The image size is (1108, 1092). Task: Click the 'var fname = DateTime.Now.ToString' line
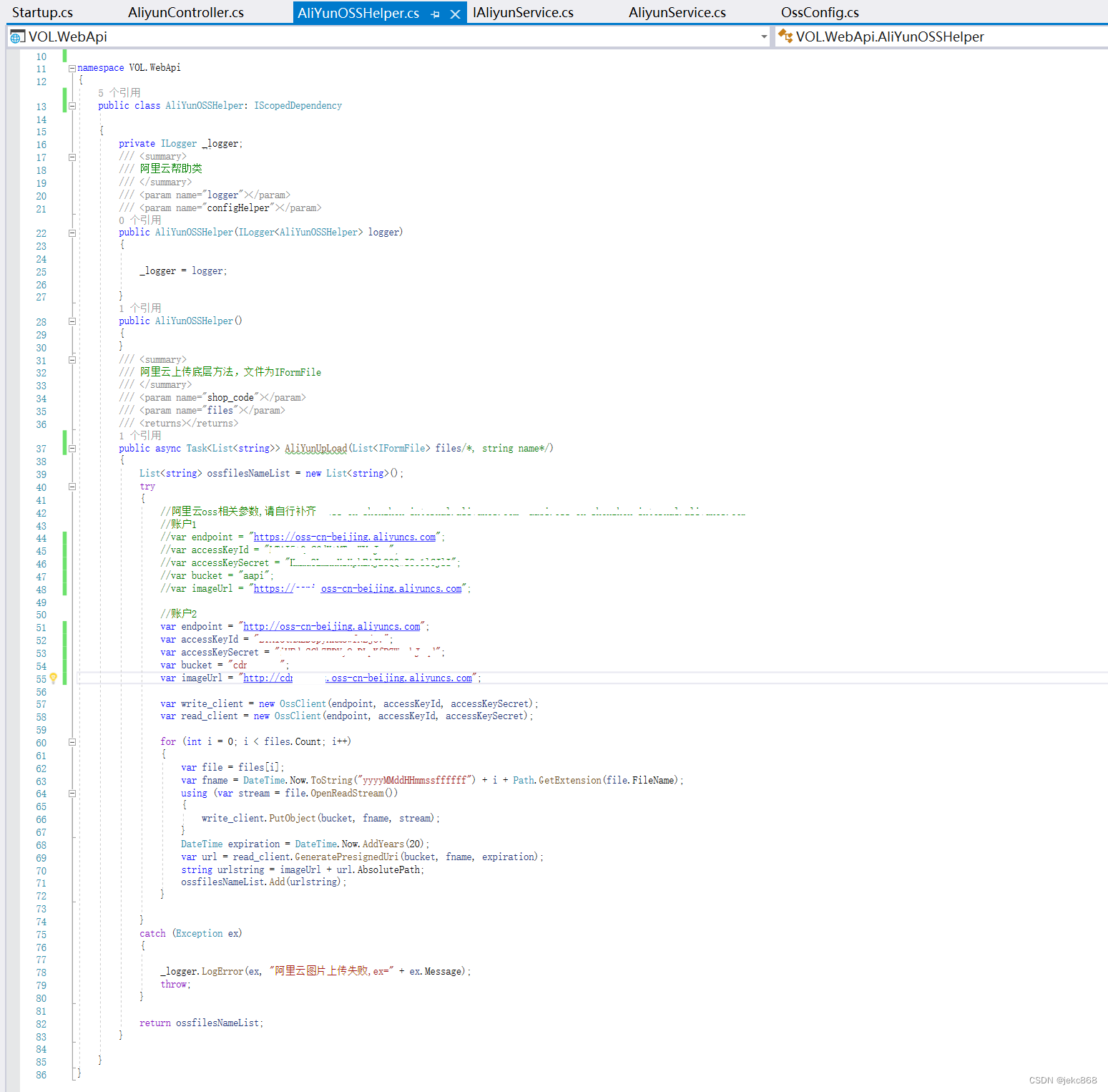(x=433, y=781)
